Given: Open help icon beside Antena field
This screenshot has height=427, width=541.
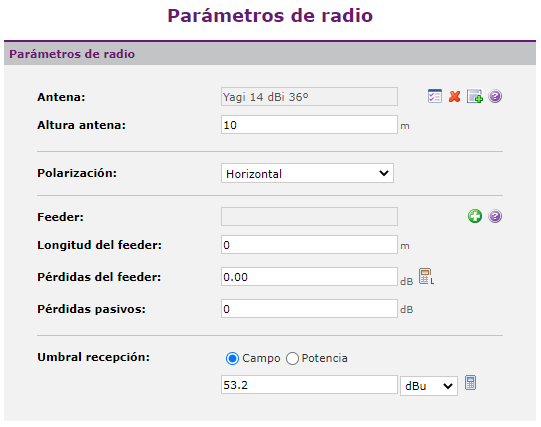Looking at the screenshot, I should (495, 96).
